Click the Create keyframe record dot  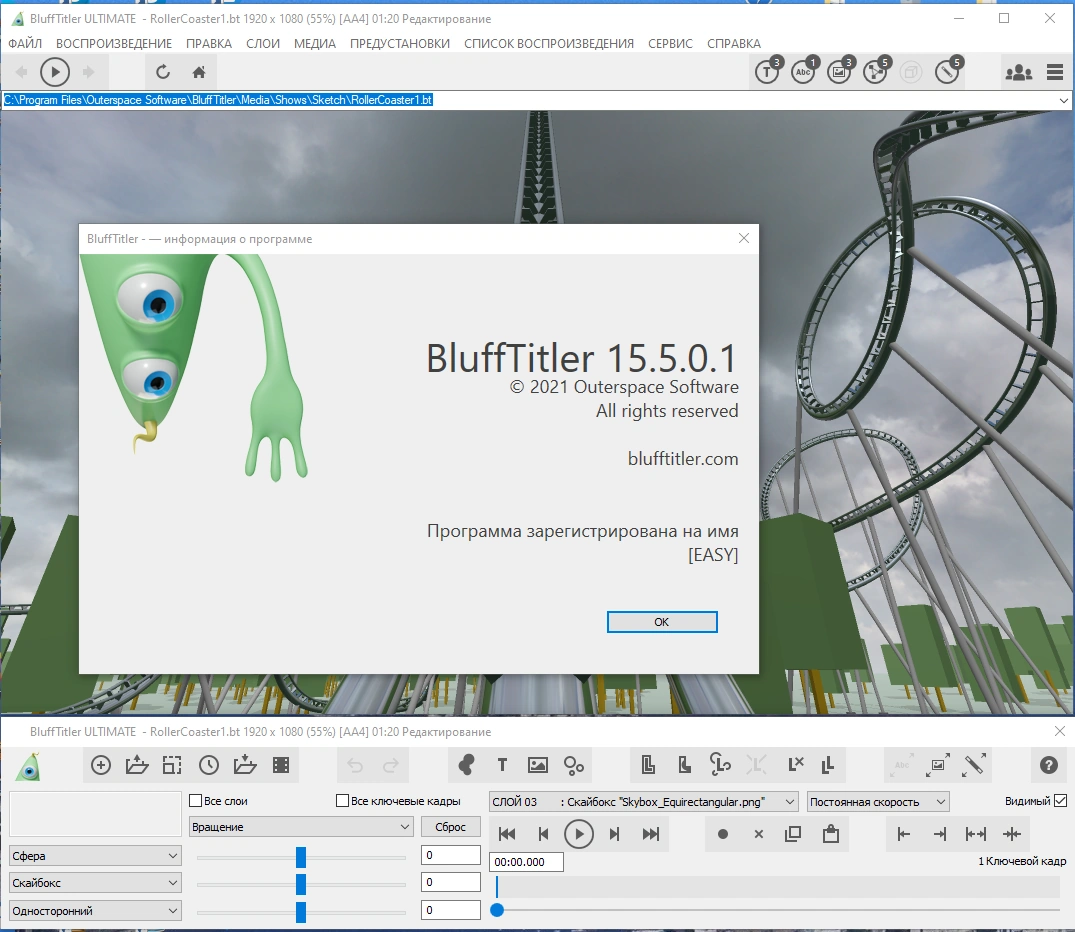pos(723,834)
